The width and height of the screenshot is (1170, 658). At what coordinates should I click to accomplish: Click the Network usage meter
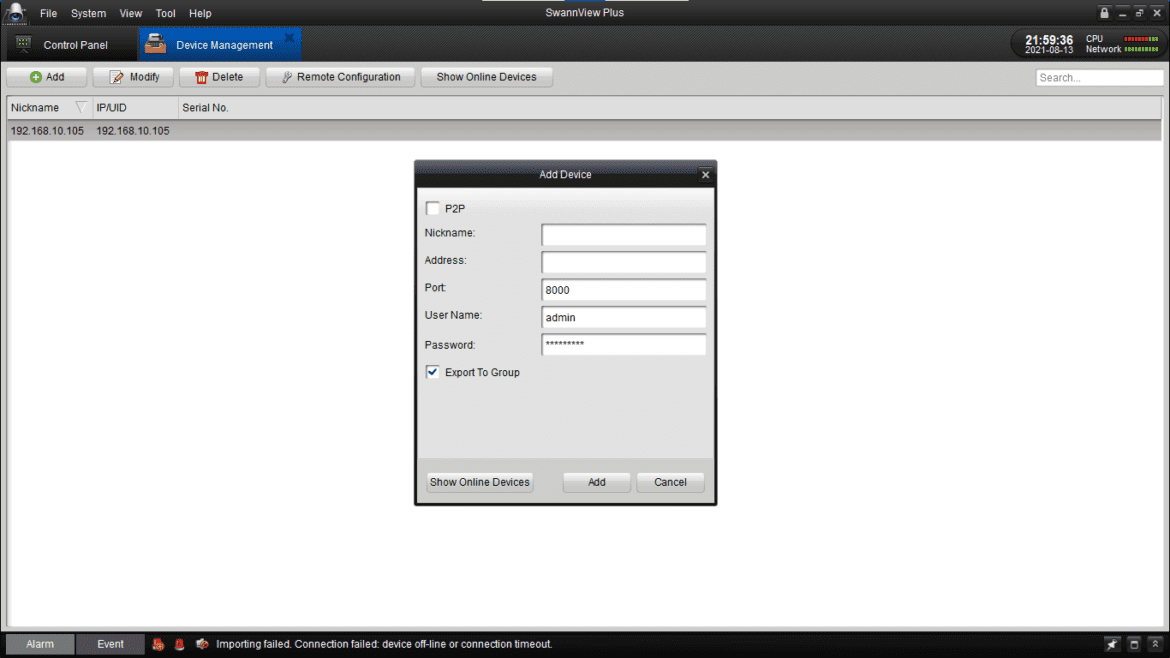[x=1140, y=49]
